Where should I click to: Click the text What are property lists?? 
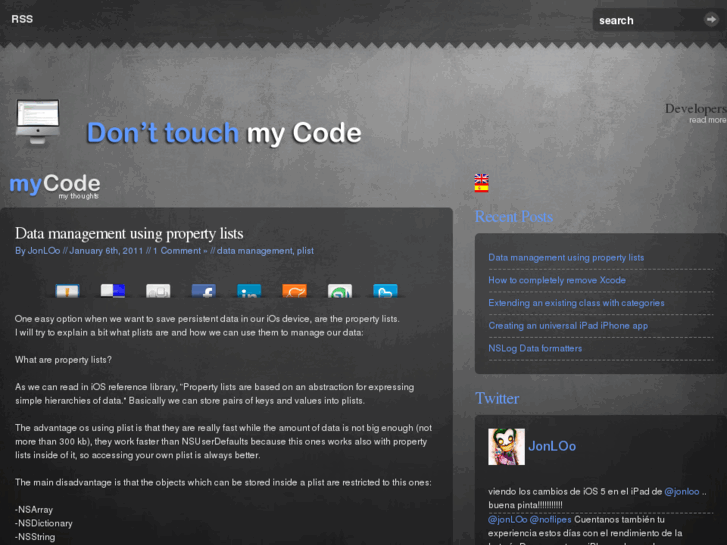(63, 360)
